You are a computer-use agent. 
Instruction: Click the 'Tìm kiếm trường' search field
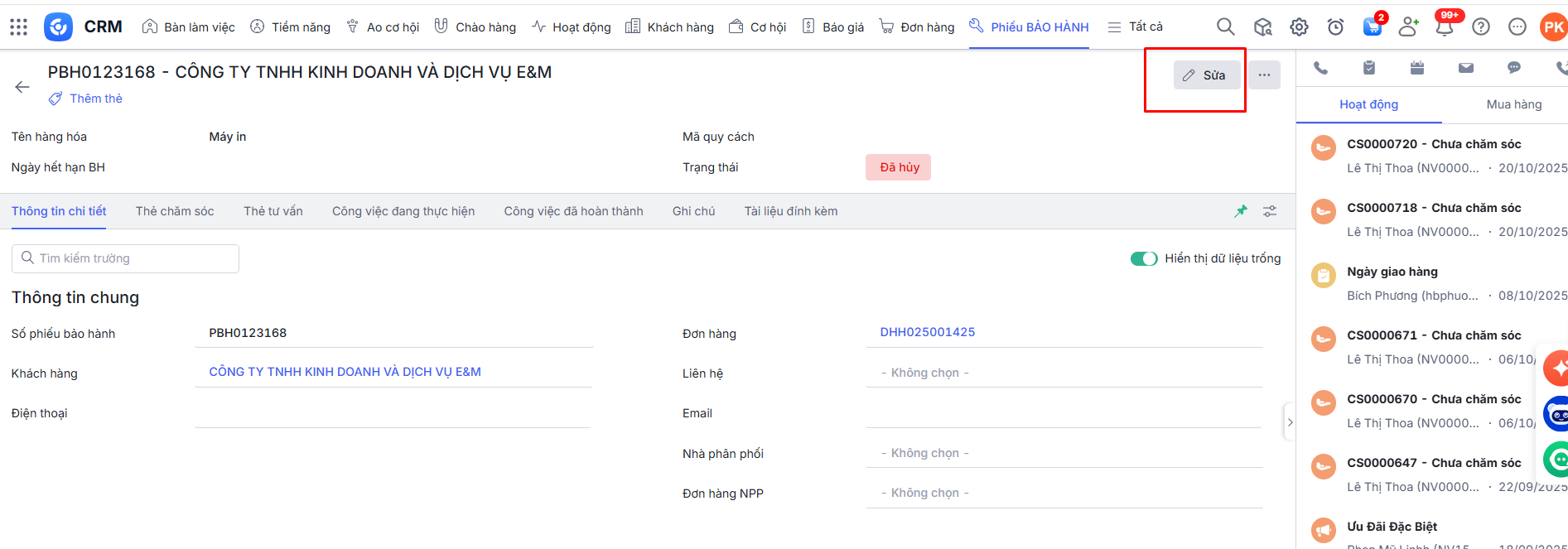[x=126, y=258]
